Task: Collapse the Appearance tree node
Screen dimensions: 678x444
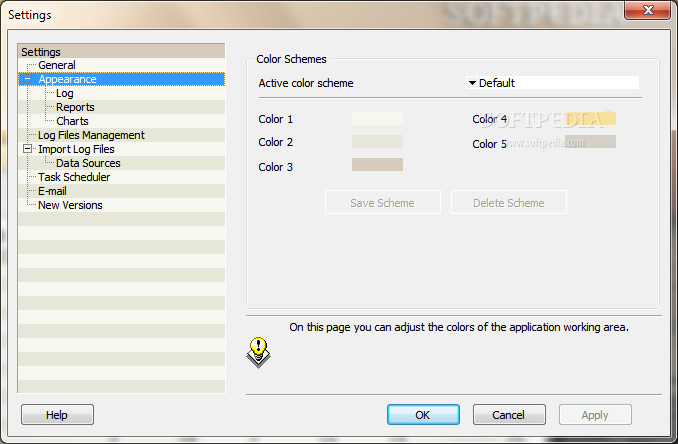Action: pyautogui.click(x=28, y=79)
